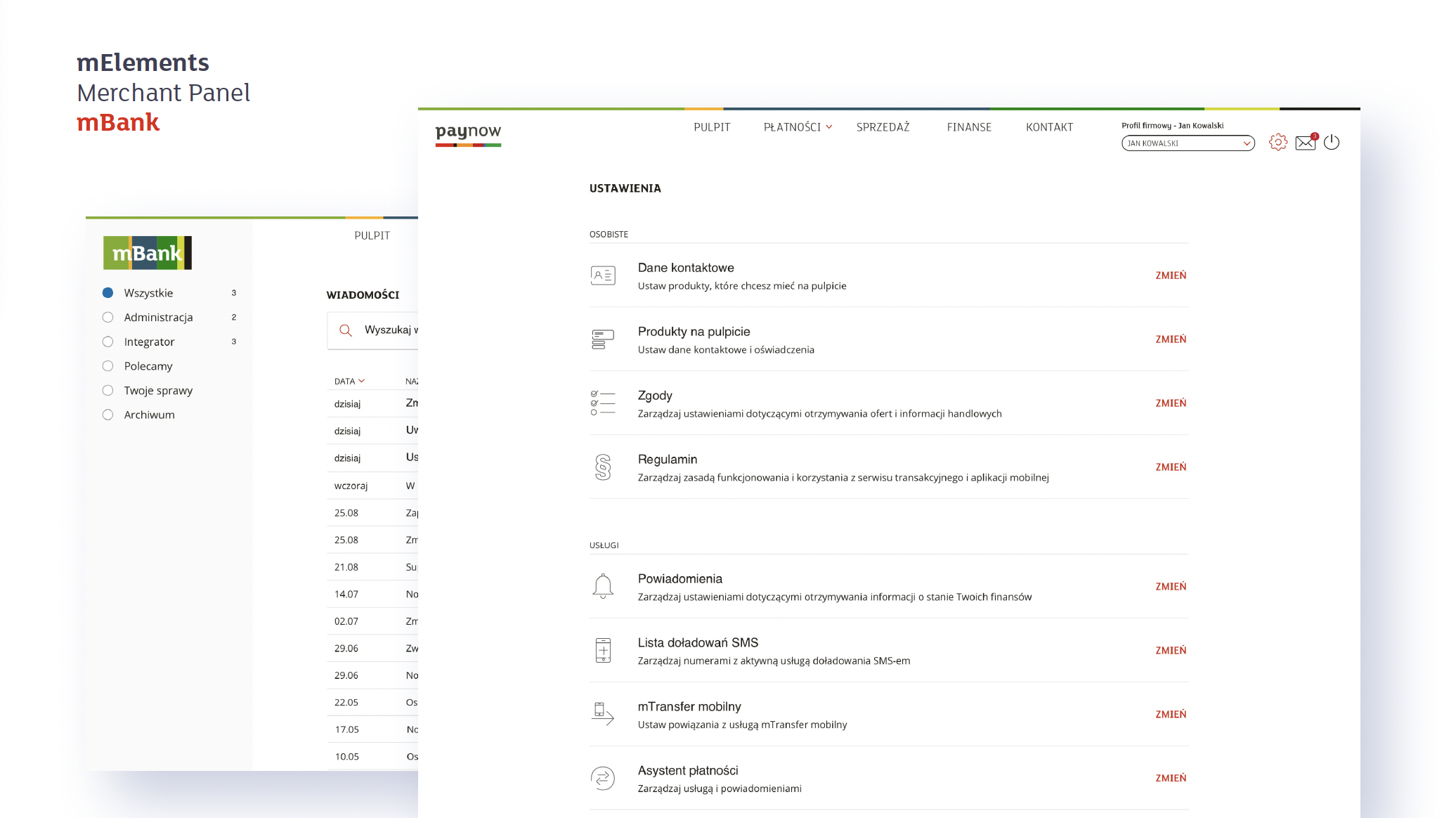Click the Lista doładowań SMS phone icon
This screenshot has height=818, width=1456.
(x=603, y=650)
